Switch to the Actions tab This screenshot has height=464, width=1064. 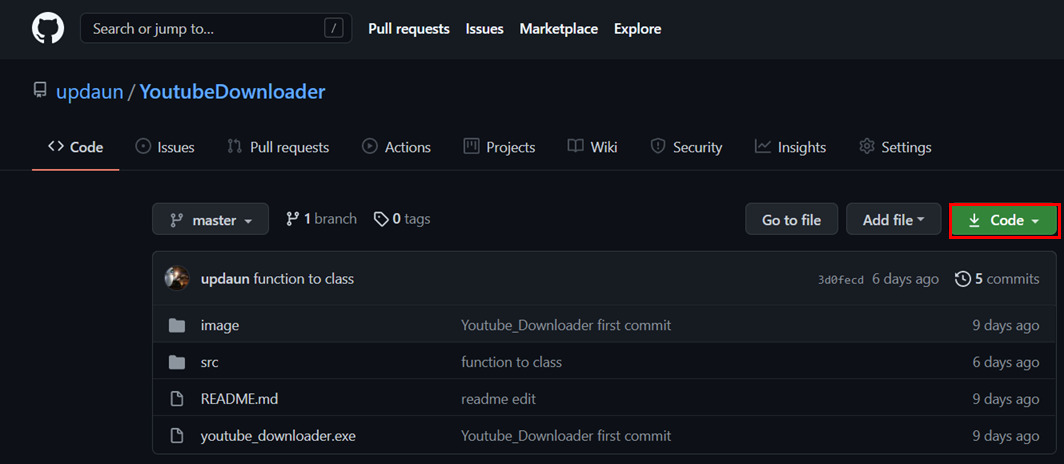click(x=396, y=147)
